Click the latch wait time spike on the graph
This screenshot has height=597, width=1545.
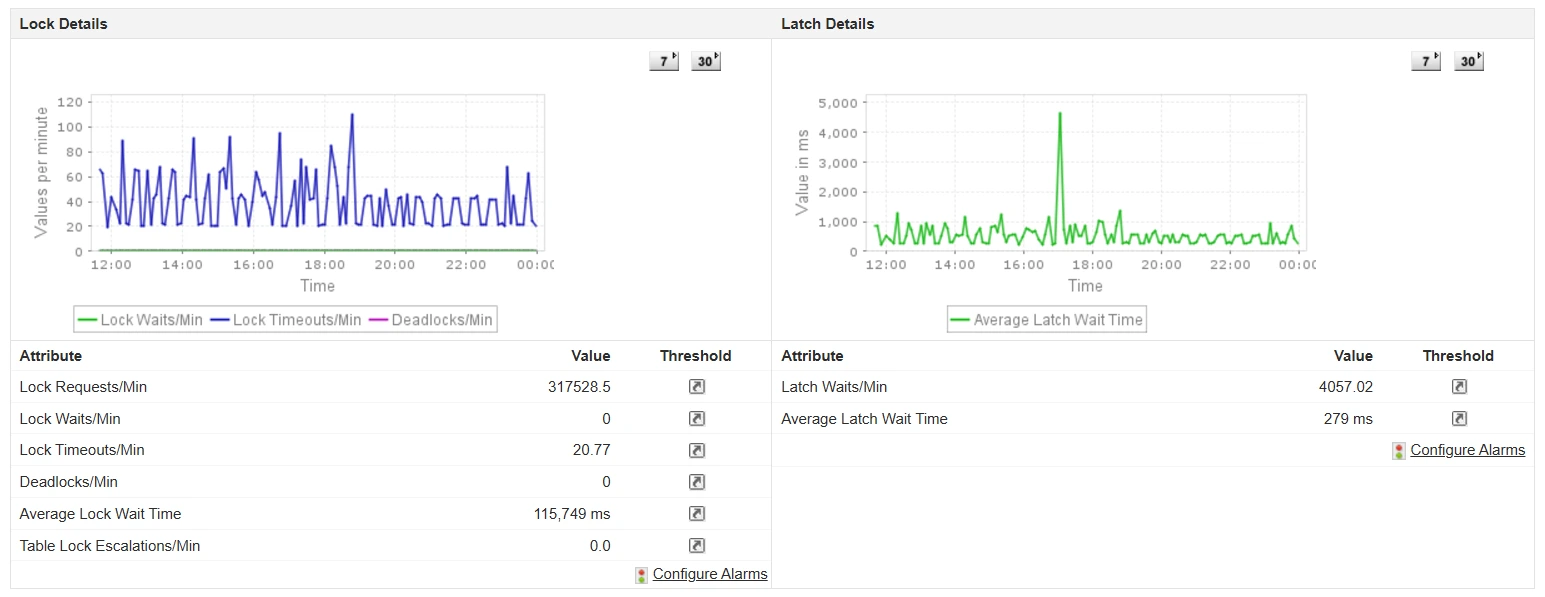(x=1060, y=113)
